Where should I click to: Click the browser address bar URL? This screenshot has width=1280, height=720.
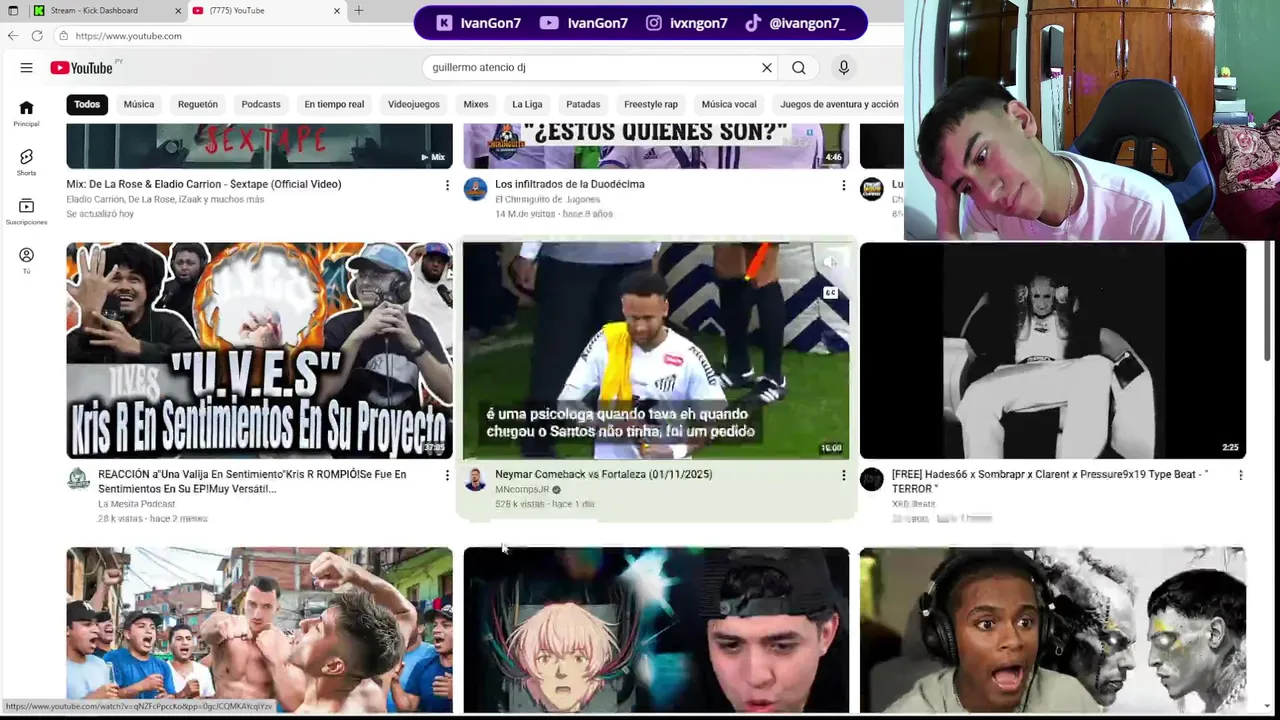coord(128,36)
